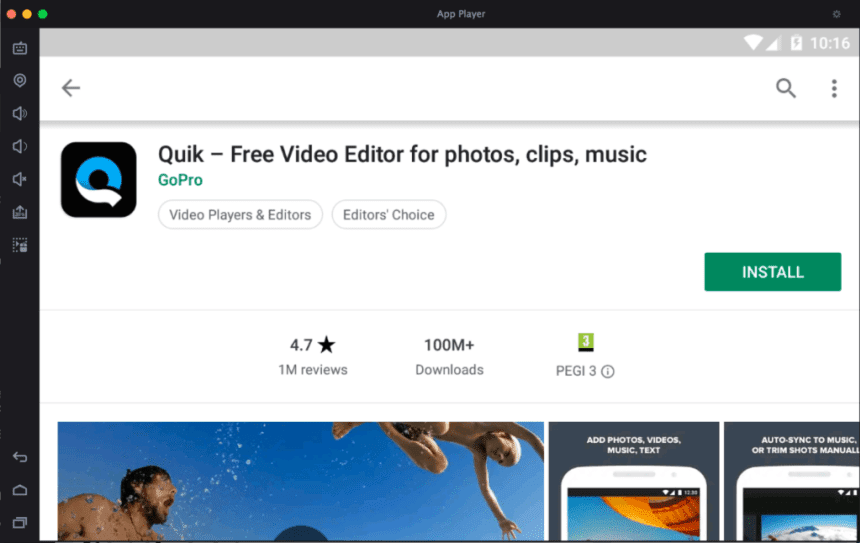This screenshot has height=543, width=860.
Task: Open the GoPro developer link
Action: 180,180
